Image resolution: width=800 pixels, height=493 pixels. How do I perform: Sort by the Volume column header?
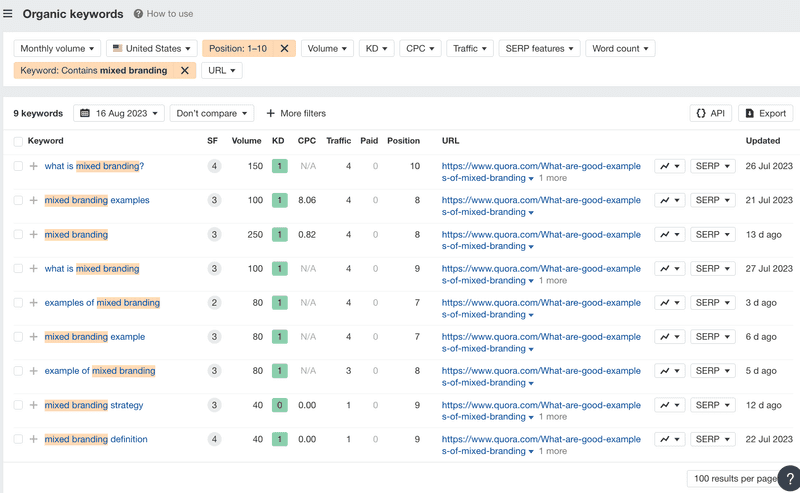click(246, 141)
